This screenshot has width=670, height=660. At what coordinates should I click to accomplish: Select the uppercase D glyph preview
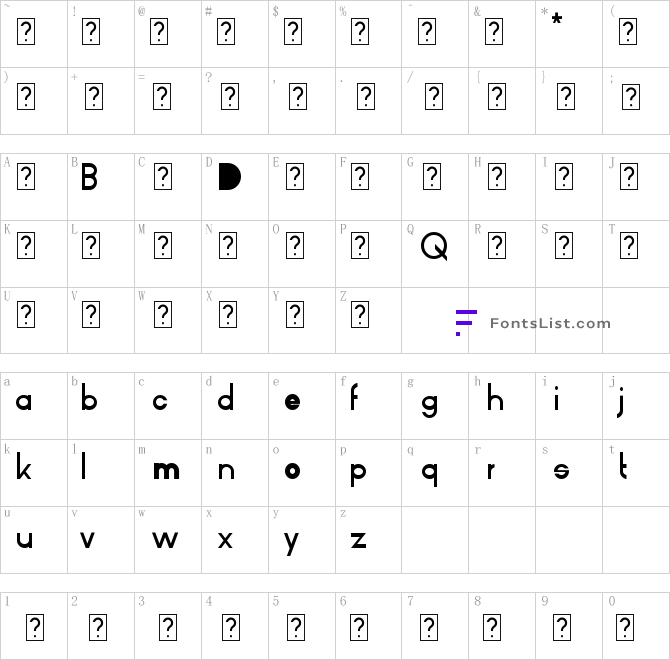tap(229, 177)
